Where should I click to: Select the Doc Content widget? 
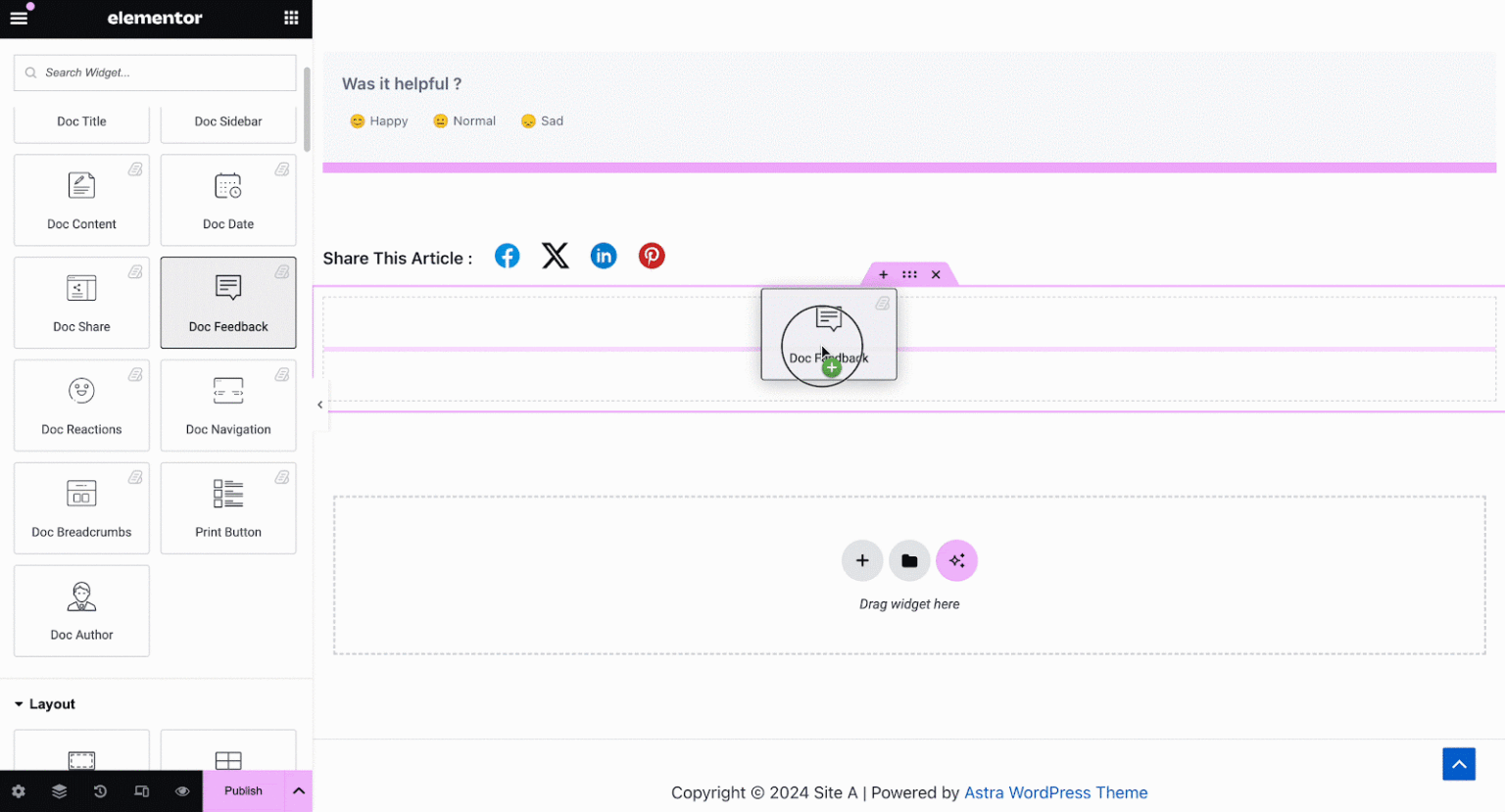pos(81,200)
